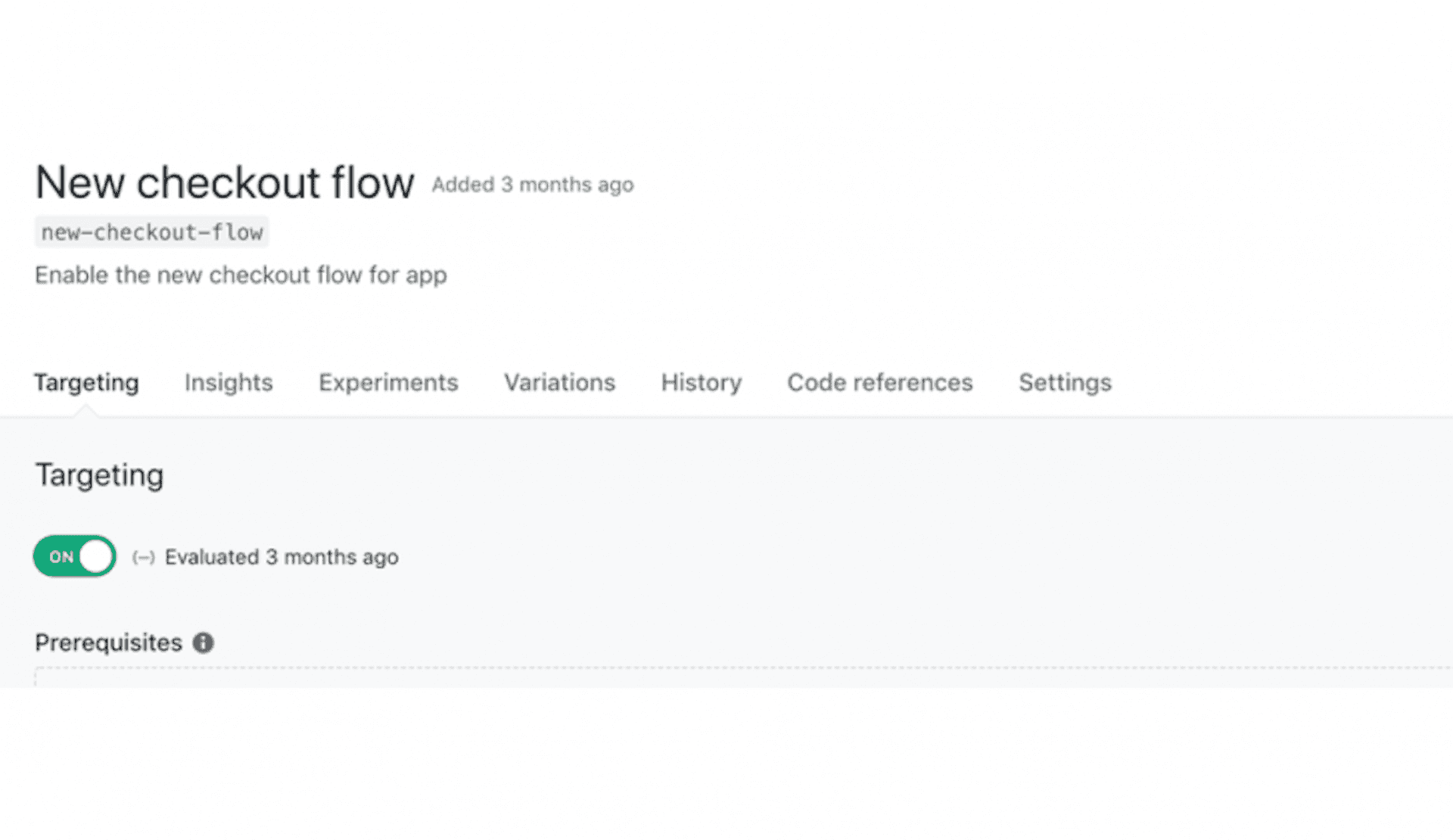Switch to the Insights tab
The height and width of the screenshot is (840, 1453).
(228, 383)
